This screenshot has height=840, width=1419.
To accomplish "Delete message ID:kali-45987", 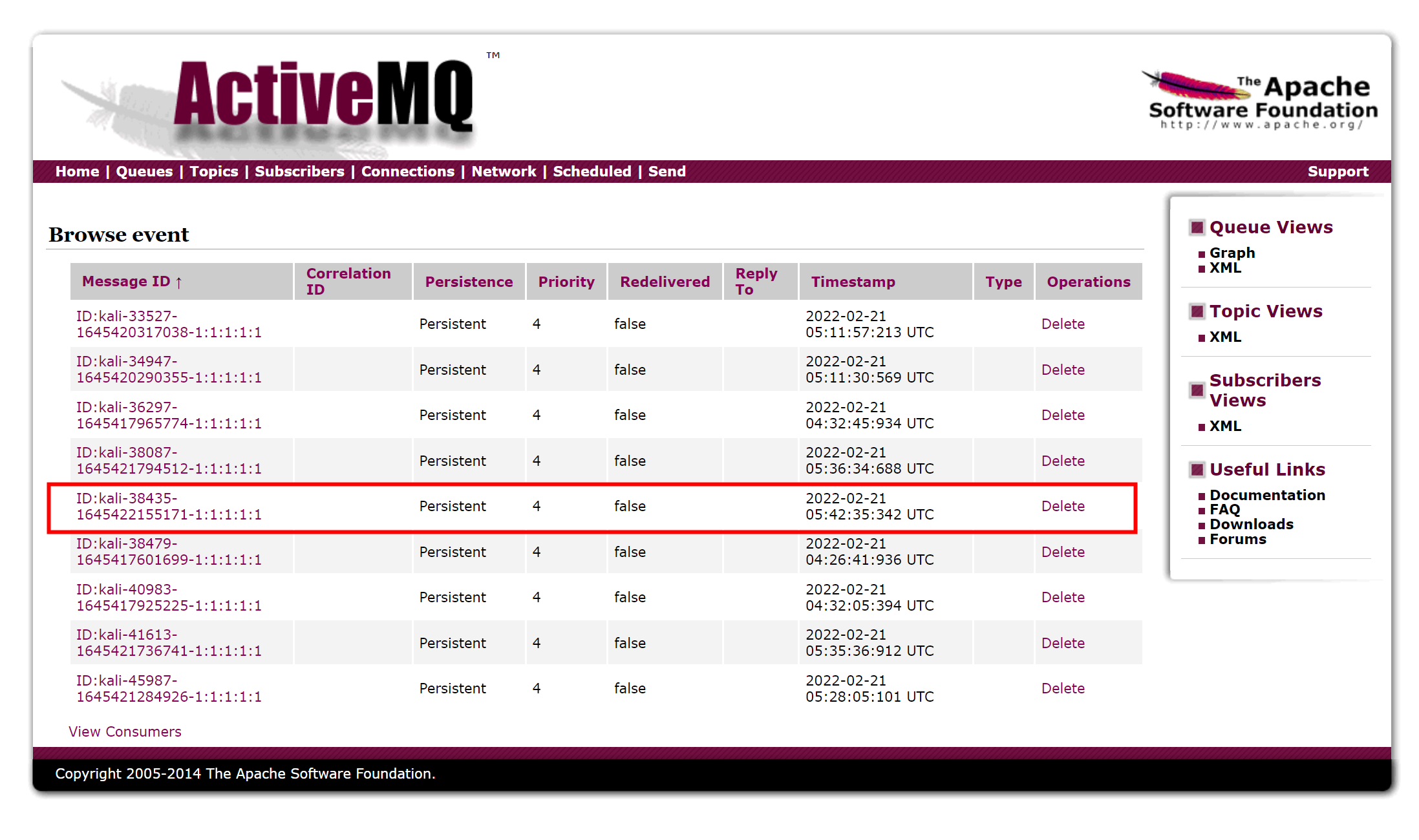I will point(1062,688).
